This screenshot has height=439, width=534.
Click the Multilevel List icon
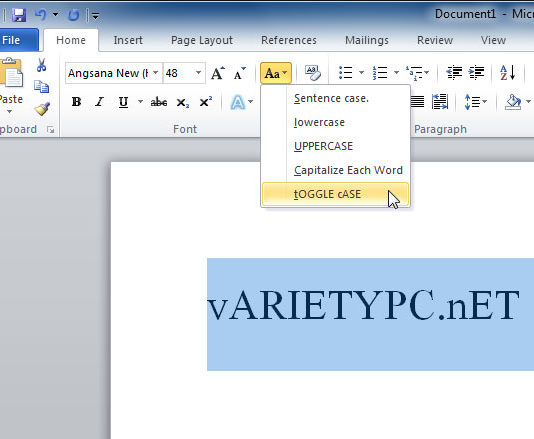pos(414,73)
